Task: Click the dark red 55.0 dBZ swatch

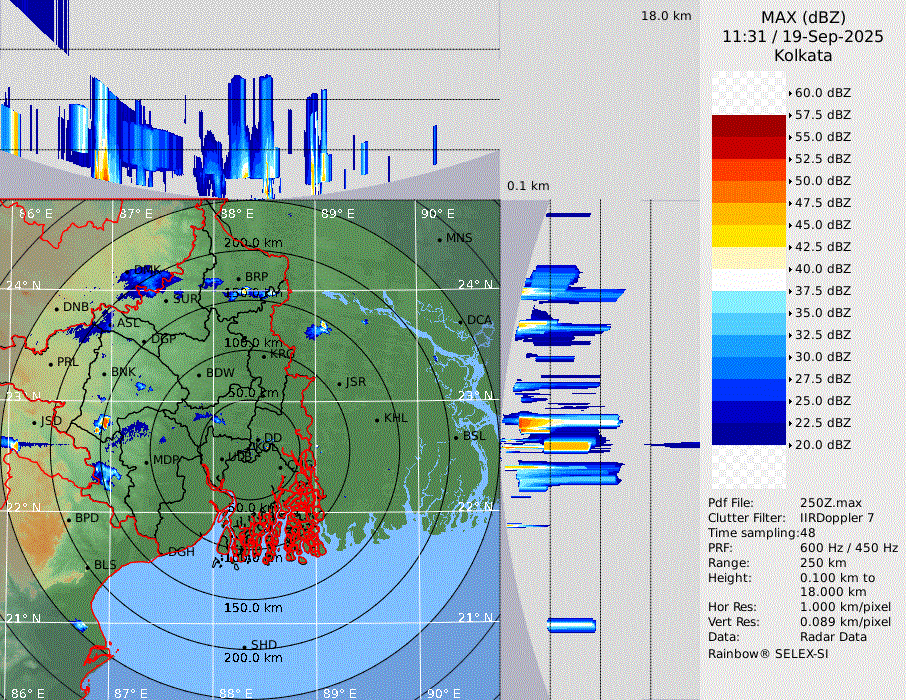Action: [x=749, y=126]
